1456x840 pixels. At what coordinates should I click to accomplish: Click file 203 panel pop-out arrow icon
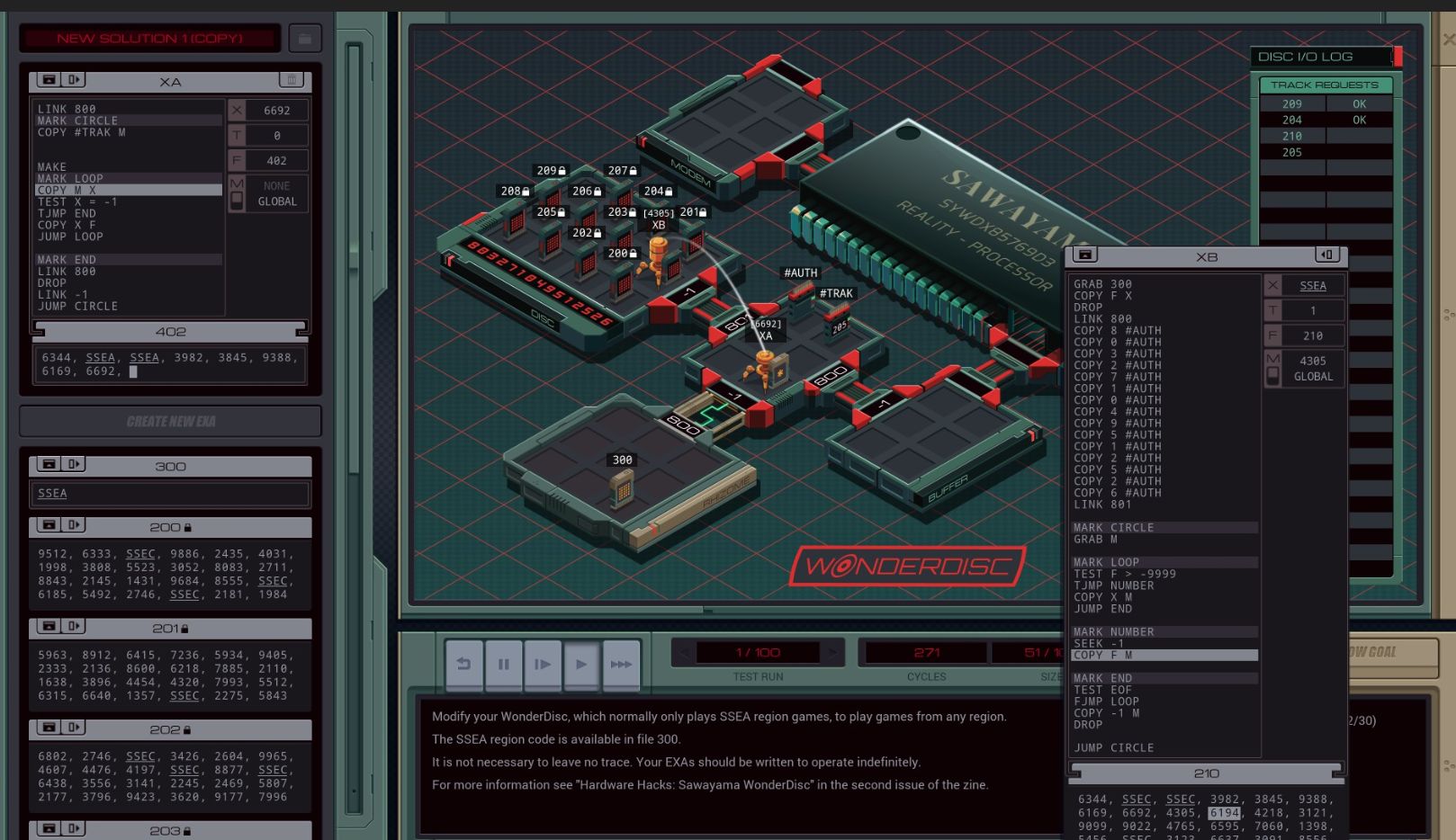pyautogui.click(x=75, y=828)
